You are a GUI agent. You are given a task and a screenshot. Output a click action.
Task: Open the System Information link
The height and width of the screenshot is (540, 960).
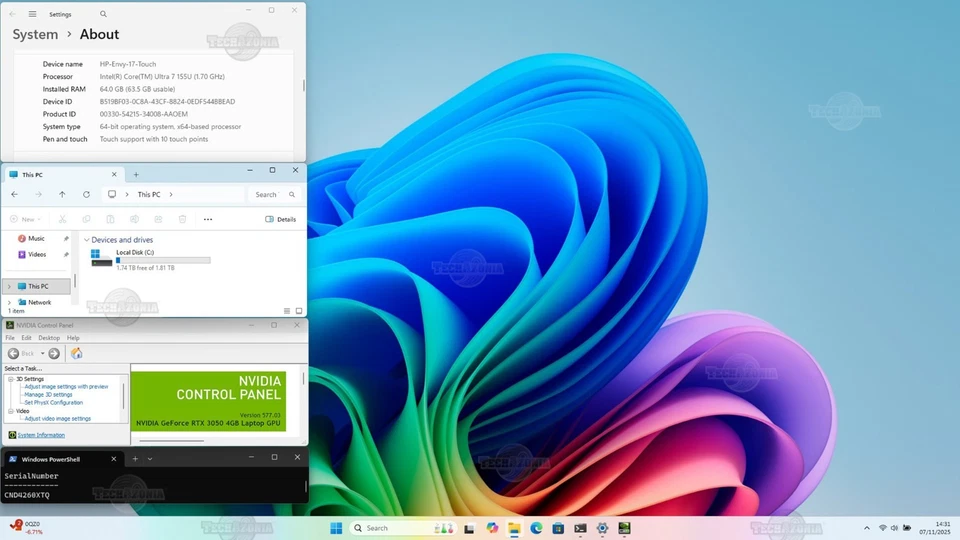click(x=41, y=435)
